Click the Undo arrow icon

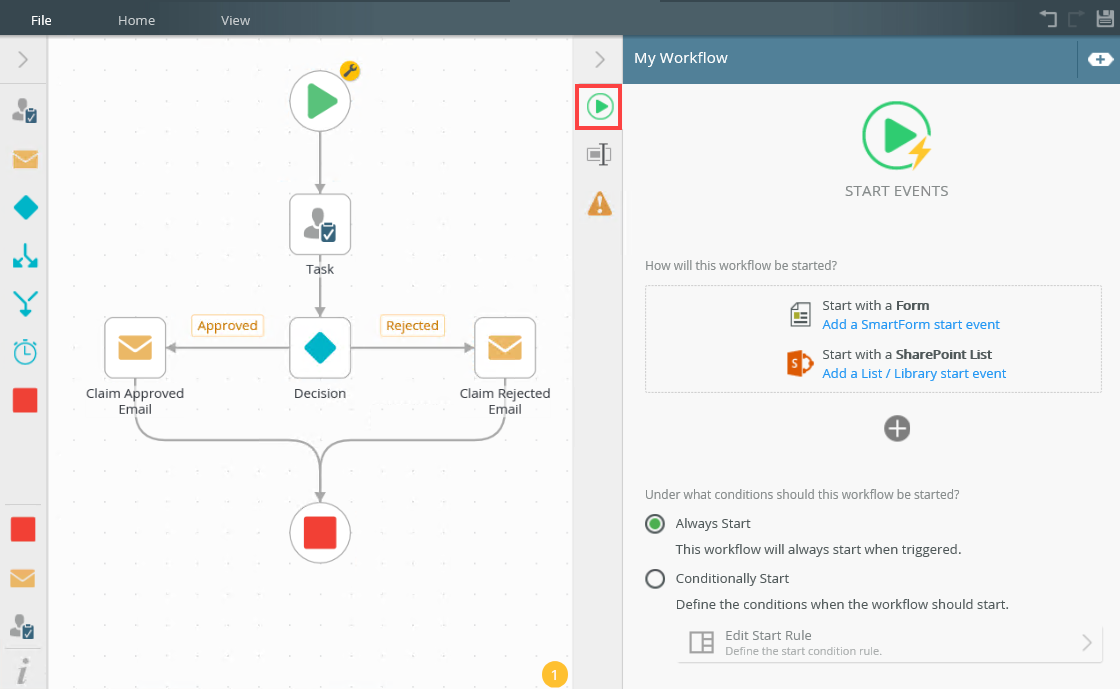tap(1048, 19)
